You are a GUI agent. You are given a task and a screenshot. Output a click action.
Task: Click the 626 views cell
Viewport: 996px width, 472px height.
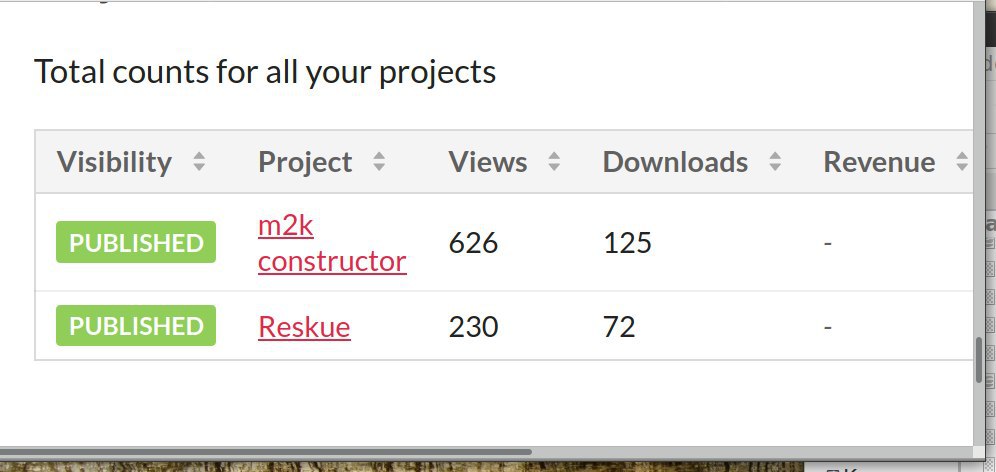[473, 243]
